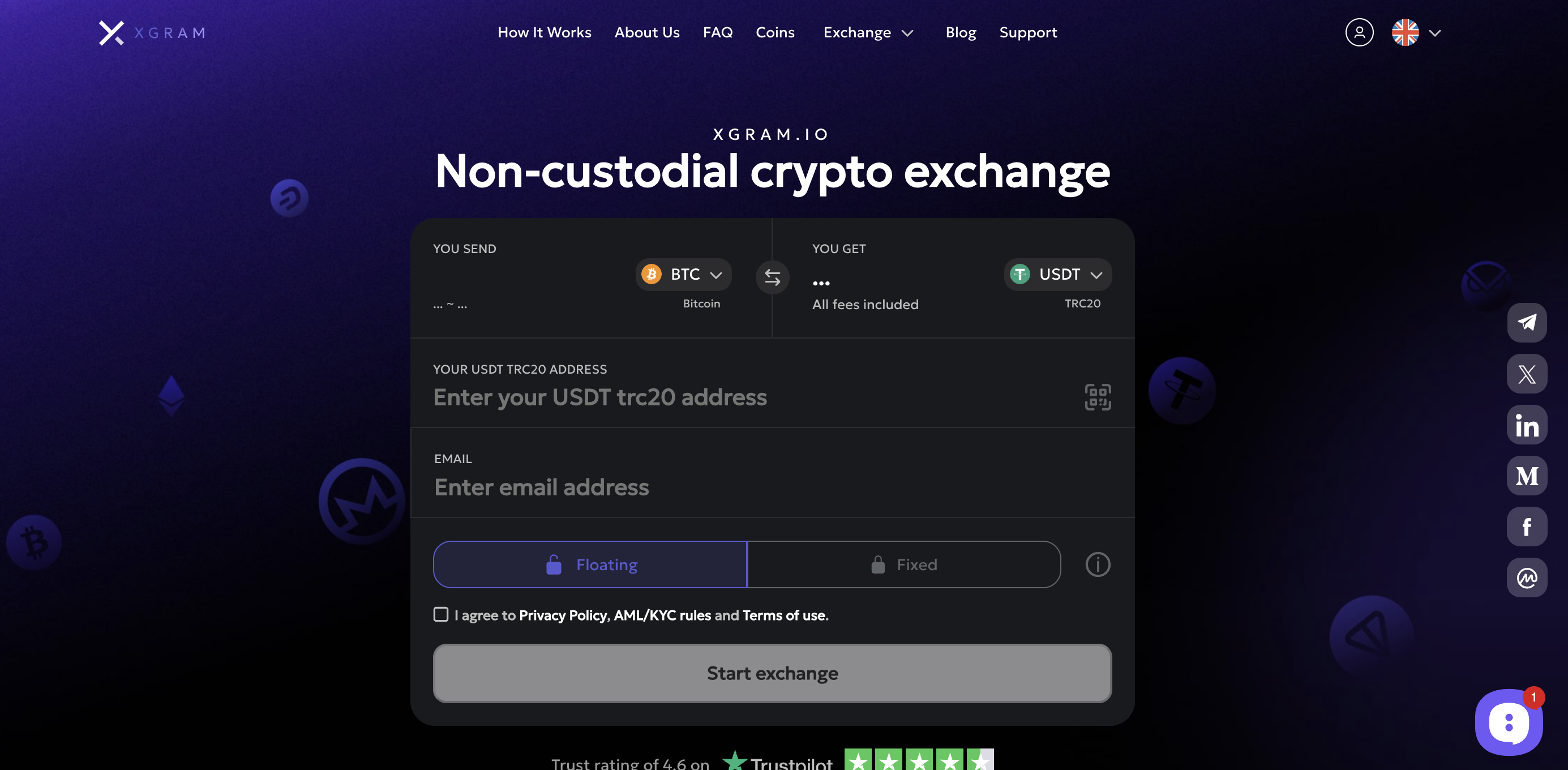Open the Exchange menu in navigation

(867, 33)
